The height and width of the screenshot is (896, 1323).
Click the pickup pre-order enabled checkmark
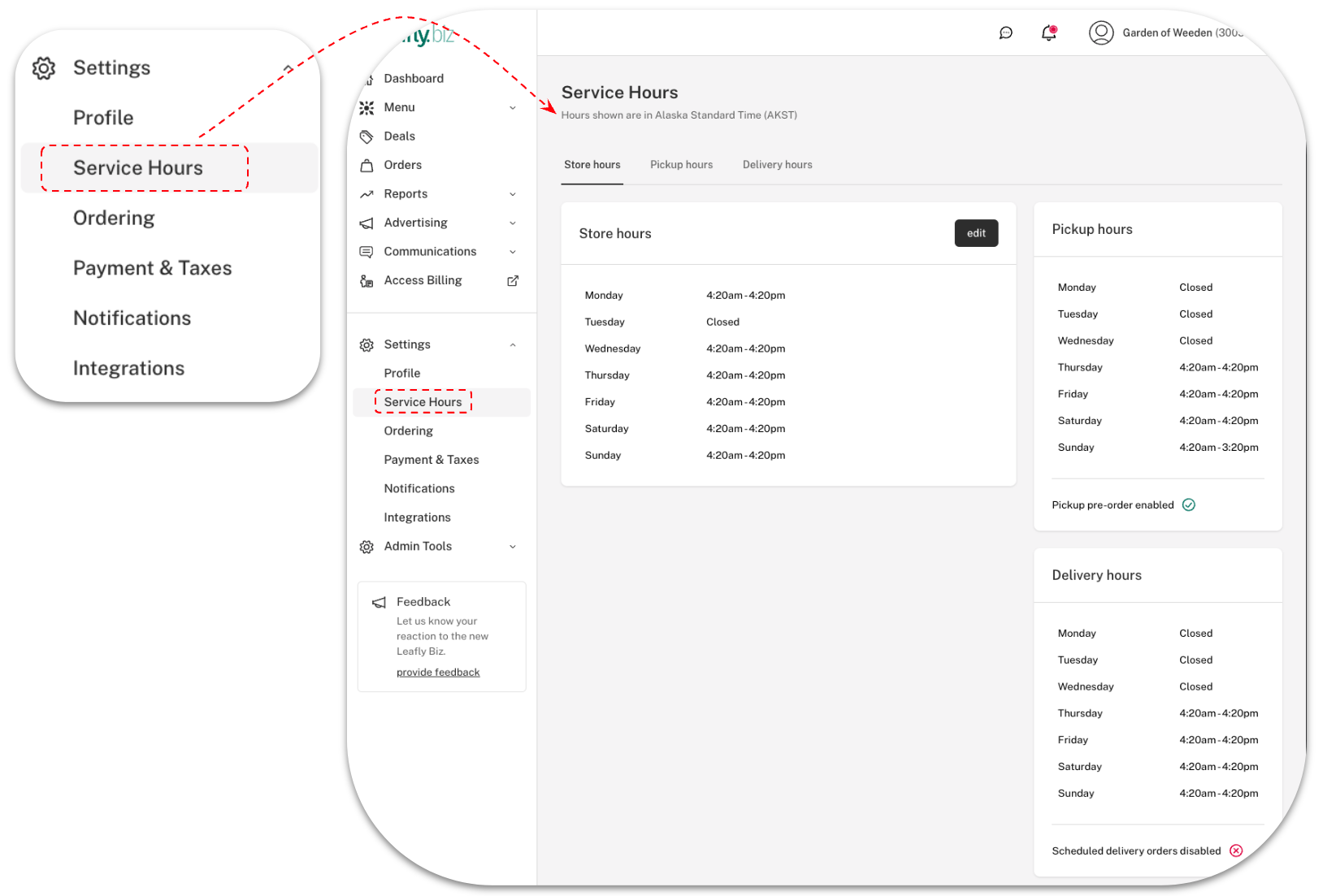(1188, 505)
